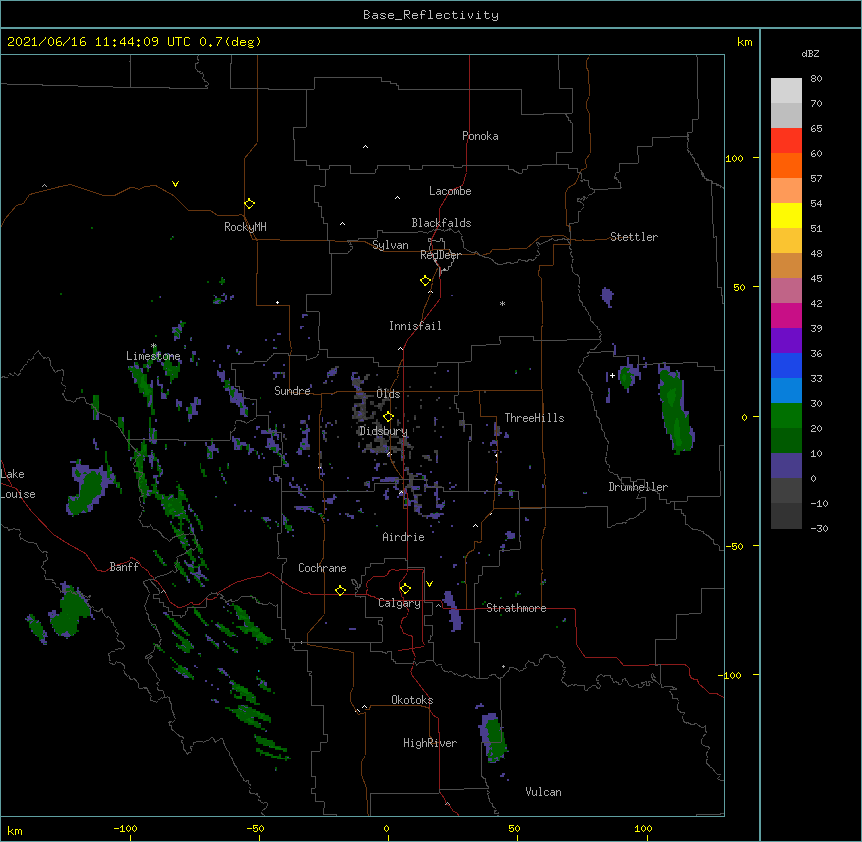Click the Blackfalds city label
Viewport: 862px width, 842px height.
pos(441,223)
